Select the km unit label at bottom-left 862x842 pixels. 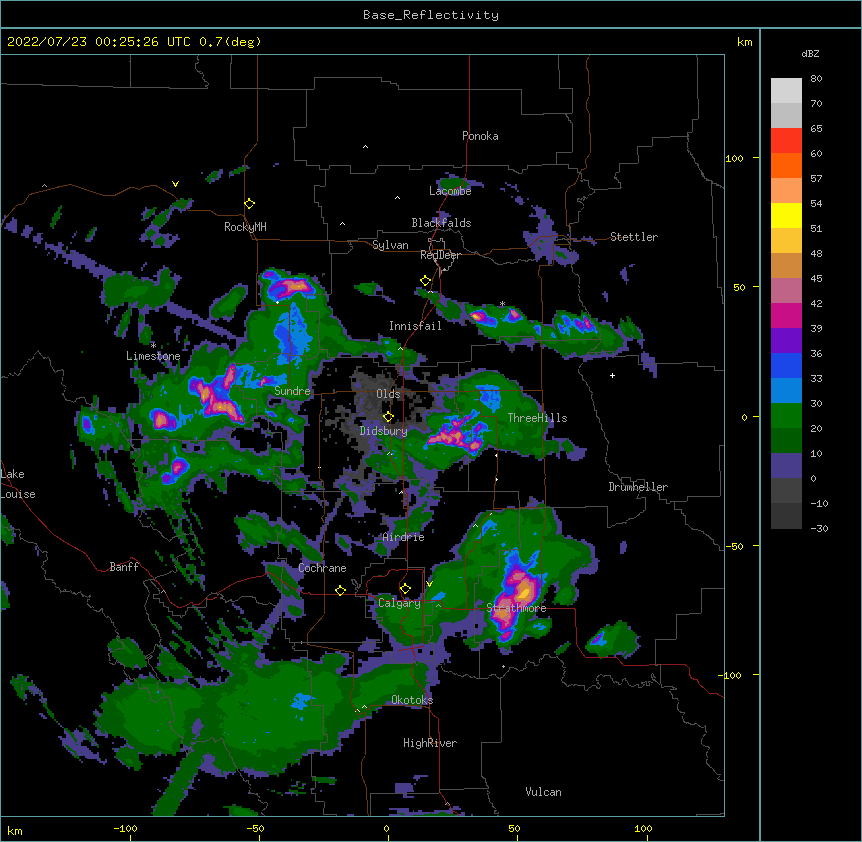pyautogui.click(x=14, y=830)
